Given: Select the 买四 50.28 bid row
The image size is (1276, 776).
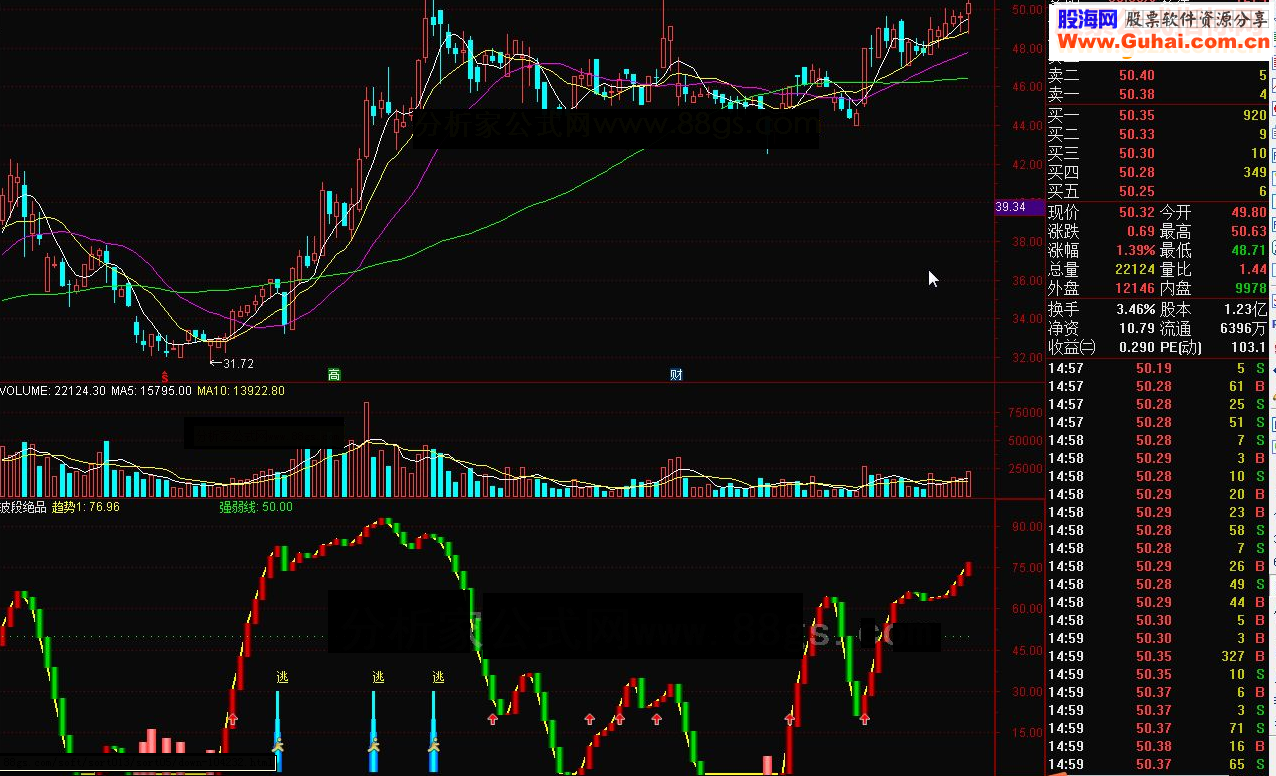Looking at the screenshot, I should pyautogui.click(x=1157, y=172).
